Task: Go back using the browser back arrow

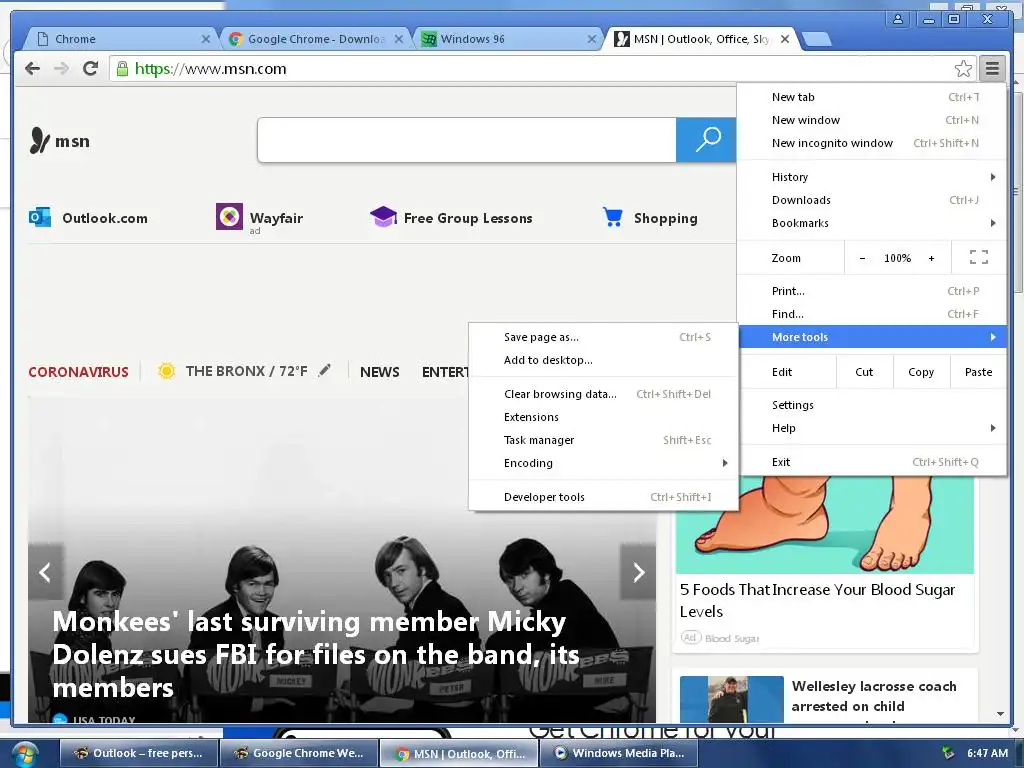Action: pos(32,69)
